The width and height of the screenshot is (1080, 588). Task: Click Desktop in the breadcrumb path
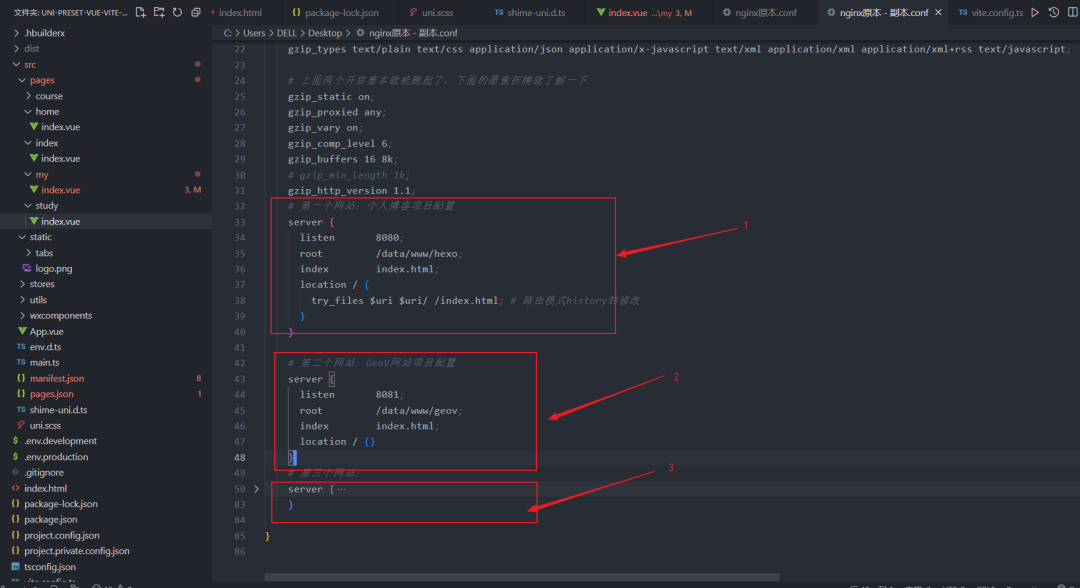(x=325, y=33)
